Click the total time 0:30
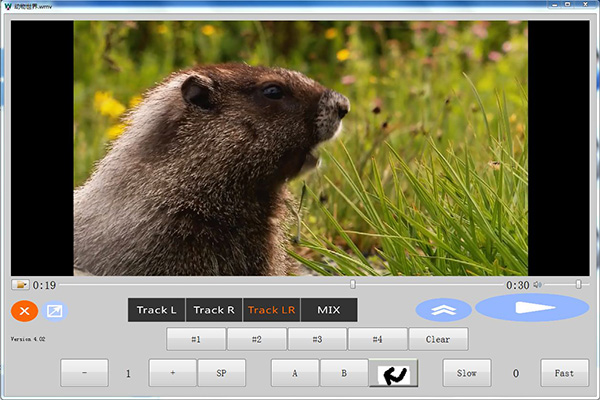This screenshot has height=400, width=600. 518,285
